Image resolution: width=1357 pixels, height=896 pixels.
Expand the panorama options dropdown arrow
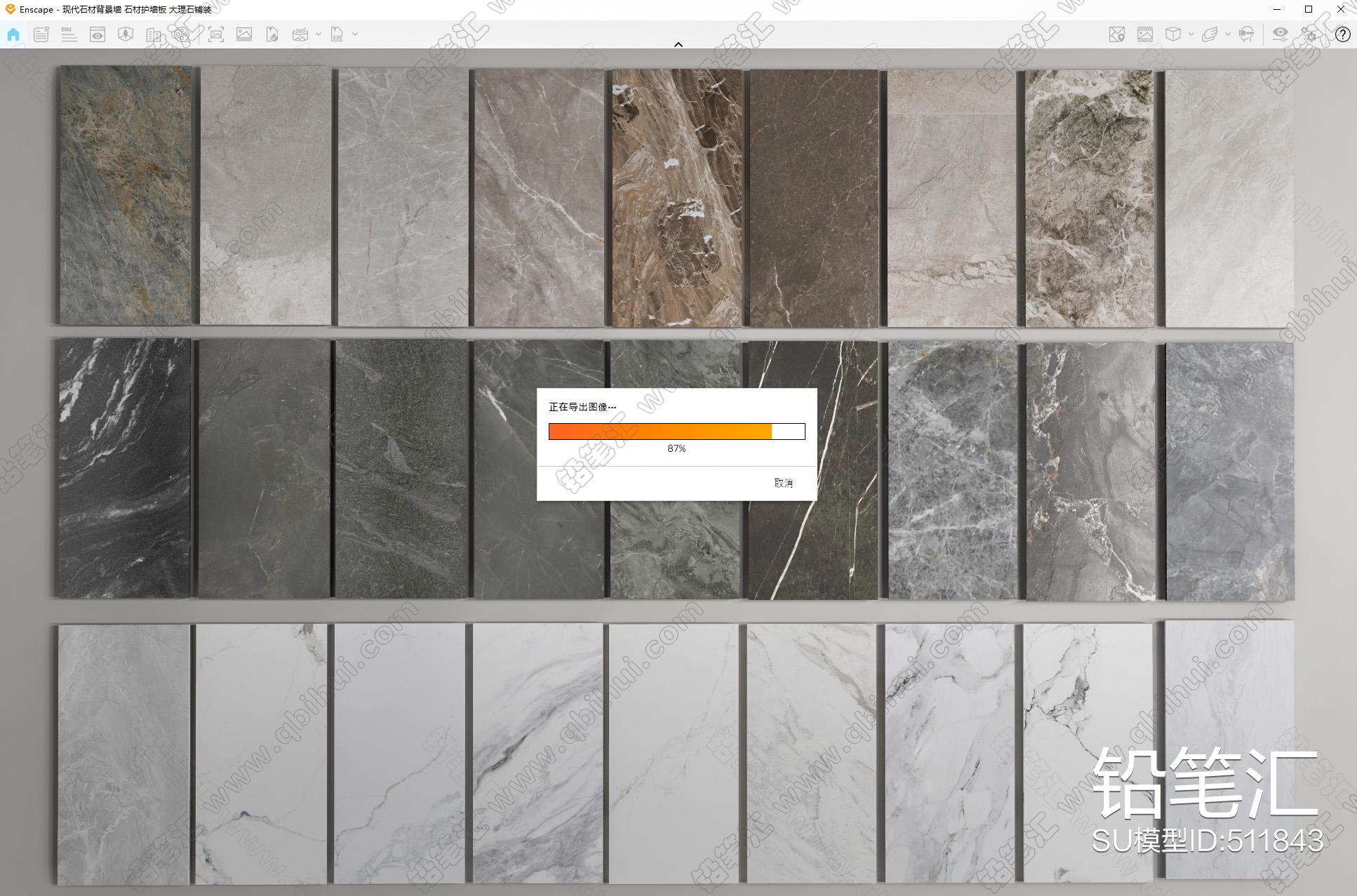319,34
